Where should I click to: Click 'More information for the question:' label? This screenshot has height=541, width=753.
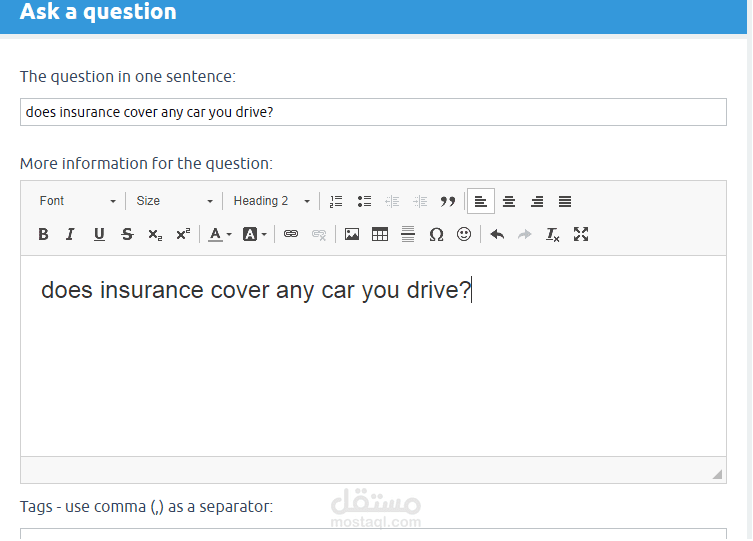tap(146, 164)
